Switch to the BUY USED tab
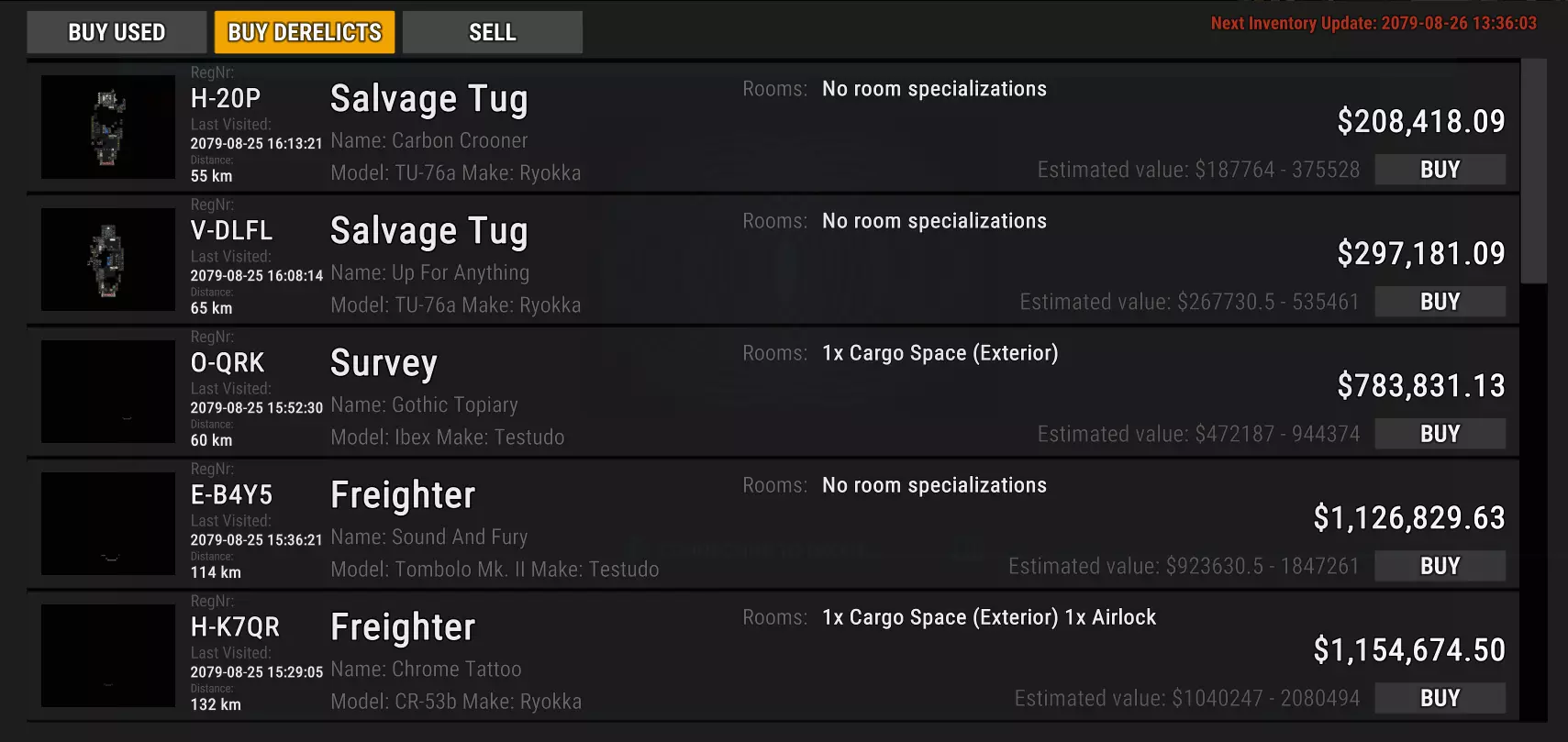This screenshot has height=742, width=1568. (x=117, y=32)
